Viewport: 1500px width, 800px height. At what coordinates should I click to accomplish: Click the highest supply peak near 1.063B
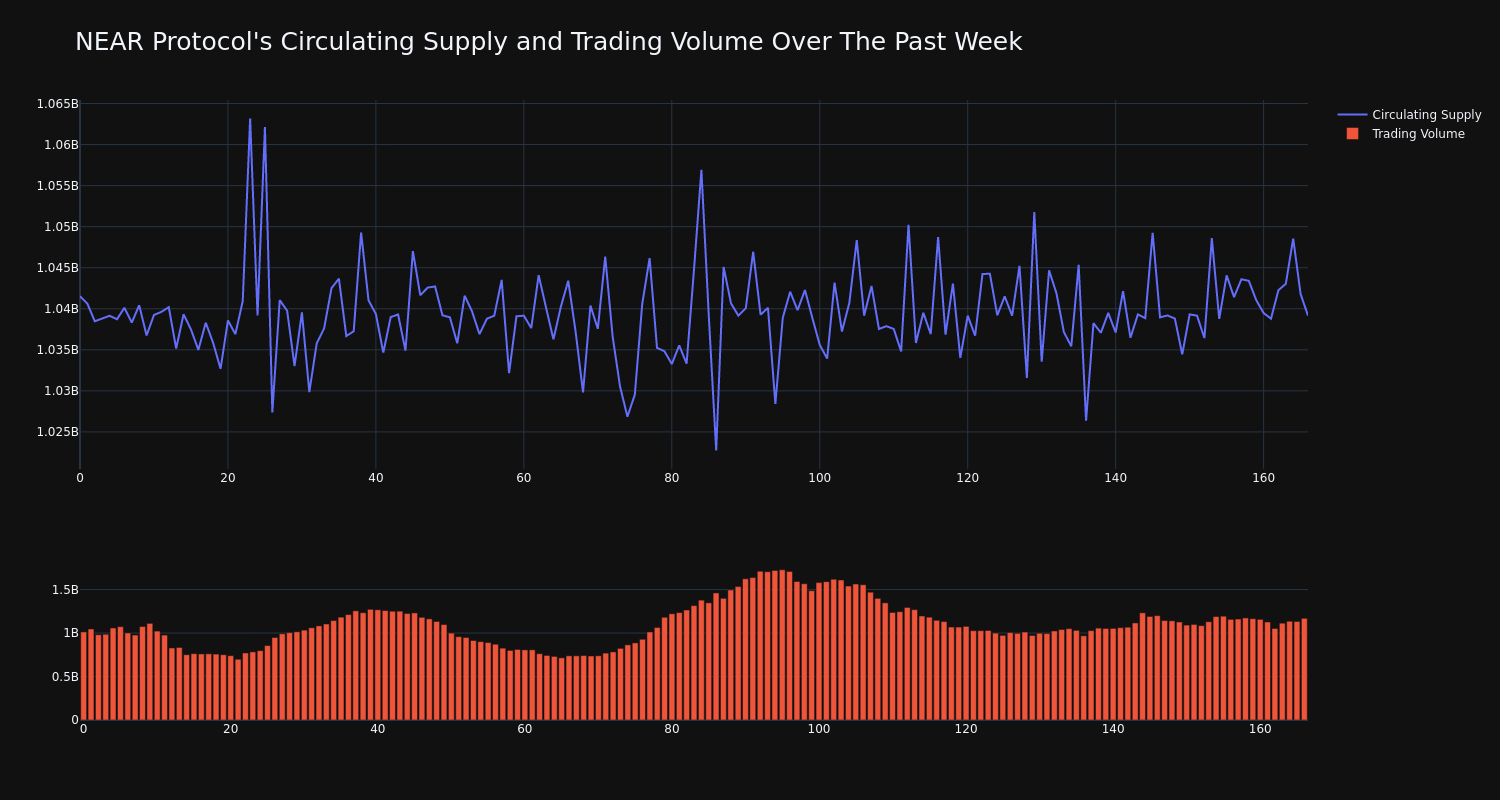(250, 120)
